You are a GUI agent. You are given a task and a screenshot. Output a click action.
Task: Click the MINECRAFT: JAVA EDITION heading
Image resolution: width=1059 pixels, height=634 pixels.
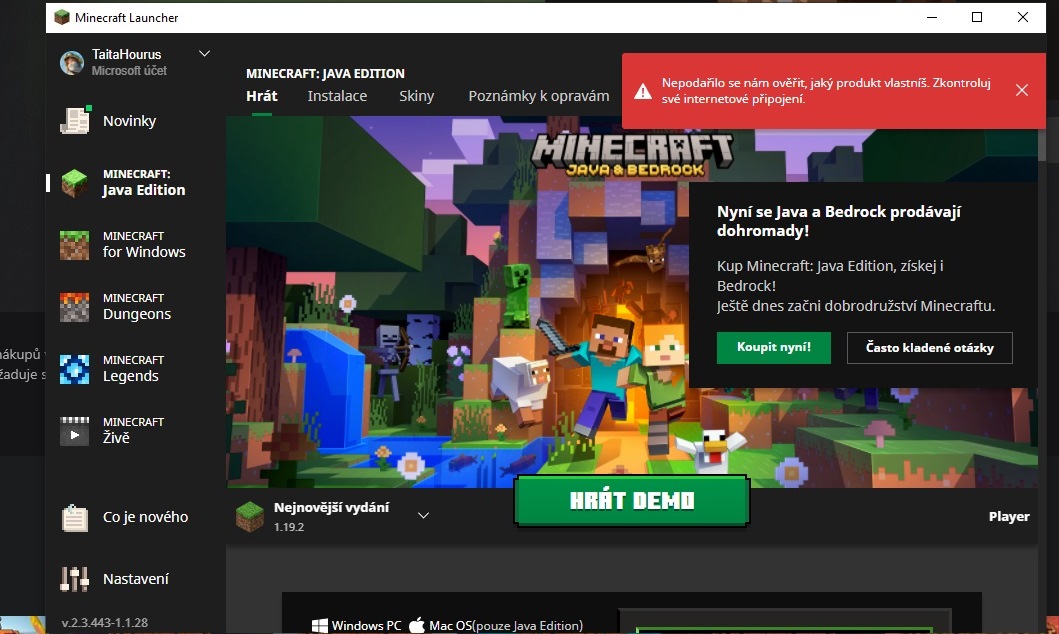(x=325, y=73)
